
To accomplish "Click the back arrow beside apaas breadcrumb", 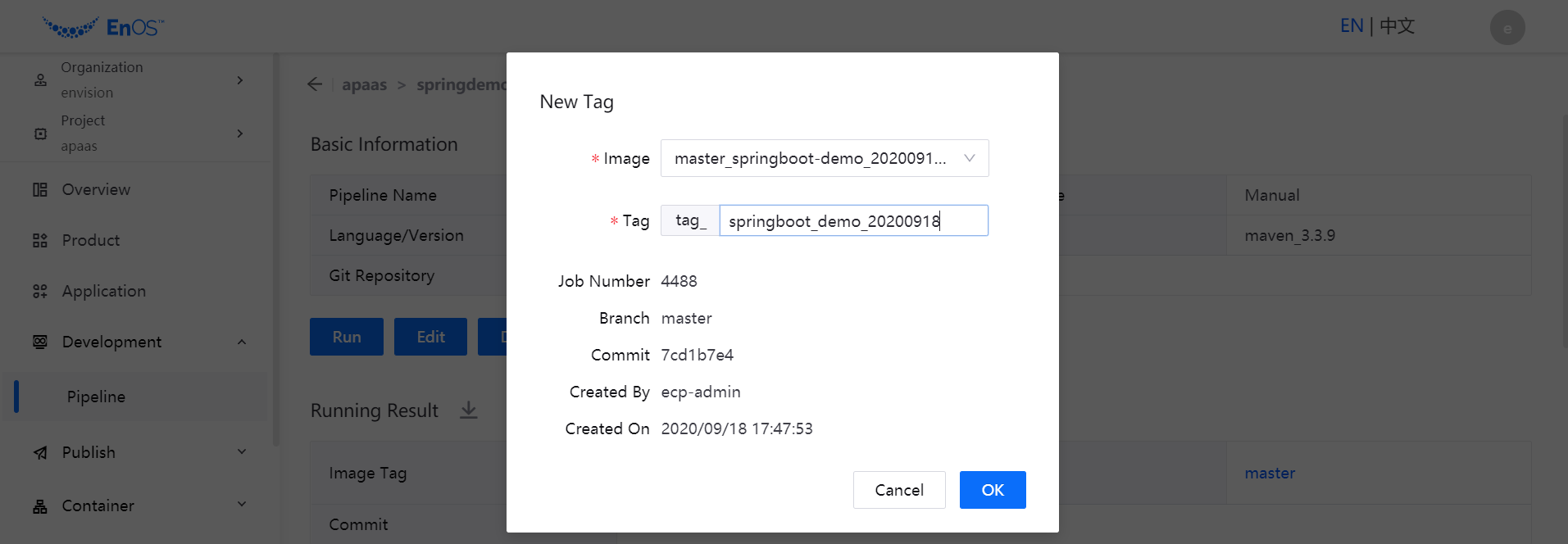I will [315, 84].
